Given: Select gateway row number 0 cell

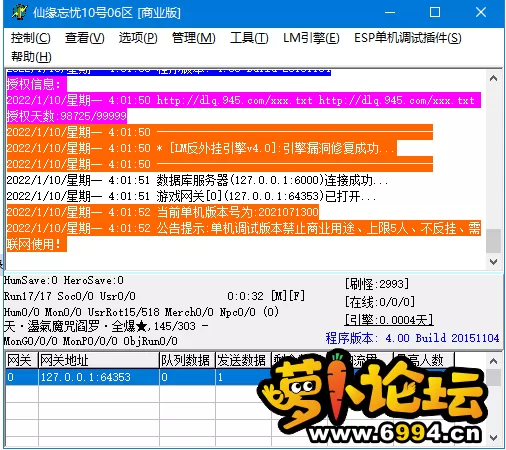Looking at the screenshot, I should click(x=22, y=377).
